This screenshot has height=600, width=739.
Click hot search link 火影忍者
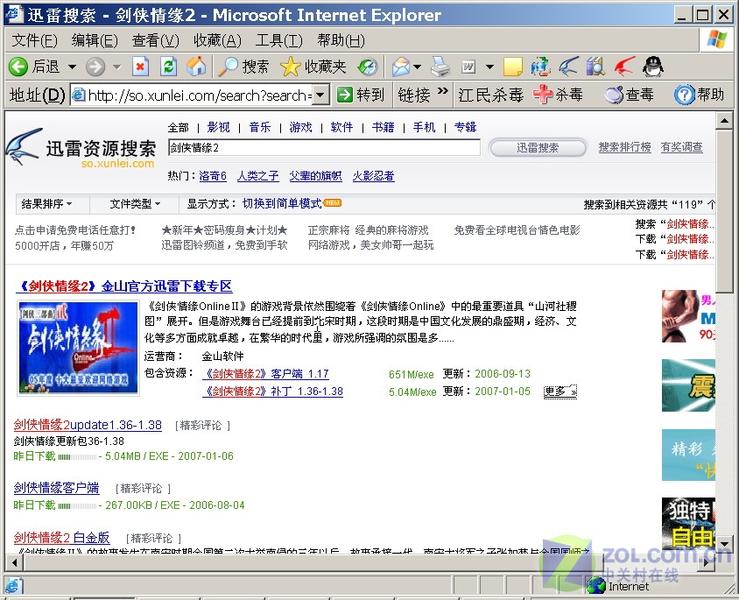(x=373, y=176)
